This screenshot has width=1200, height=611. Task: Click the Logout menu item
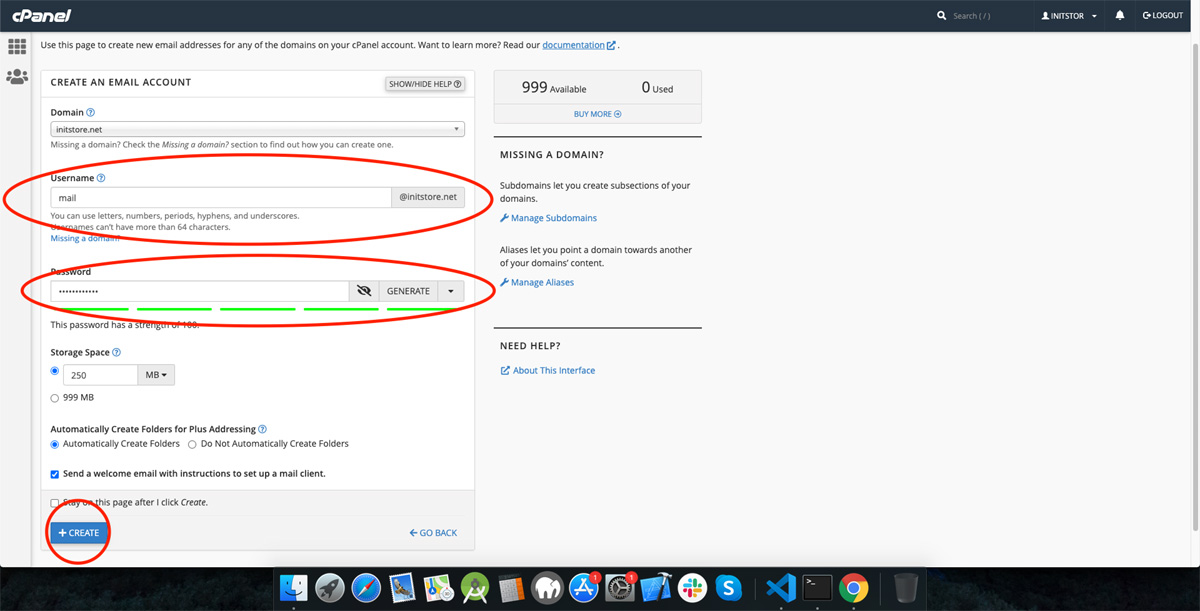point(1163,16)
